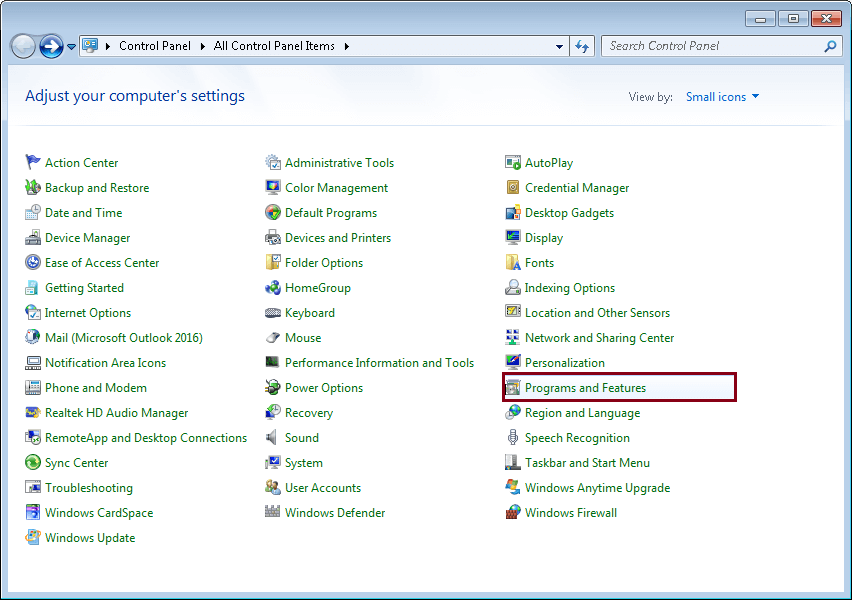Open Taskbar and Start Menu link

(x=587, y=462)
